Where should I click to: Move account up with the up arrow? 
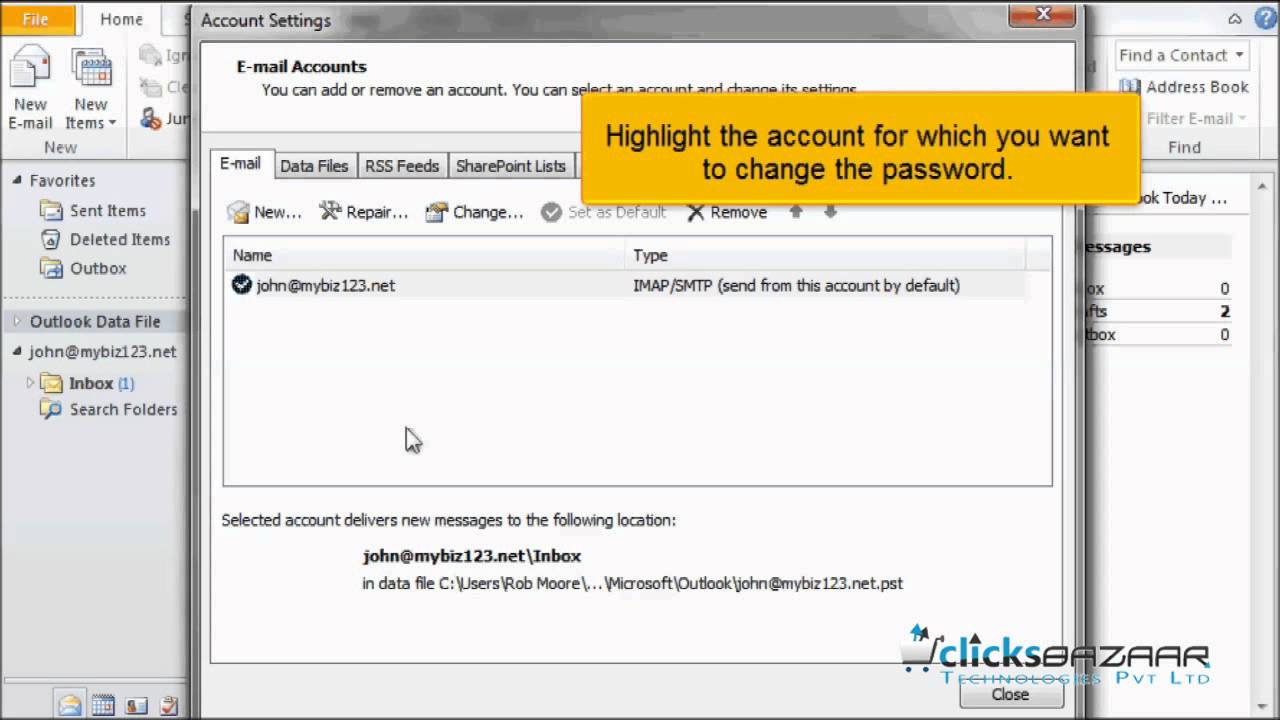(796, 211)
